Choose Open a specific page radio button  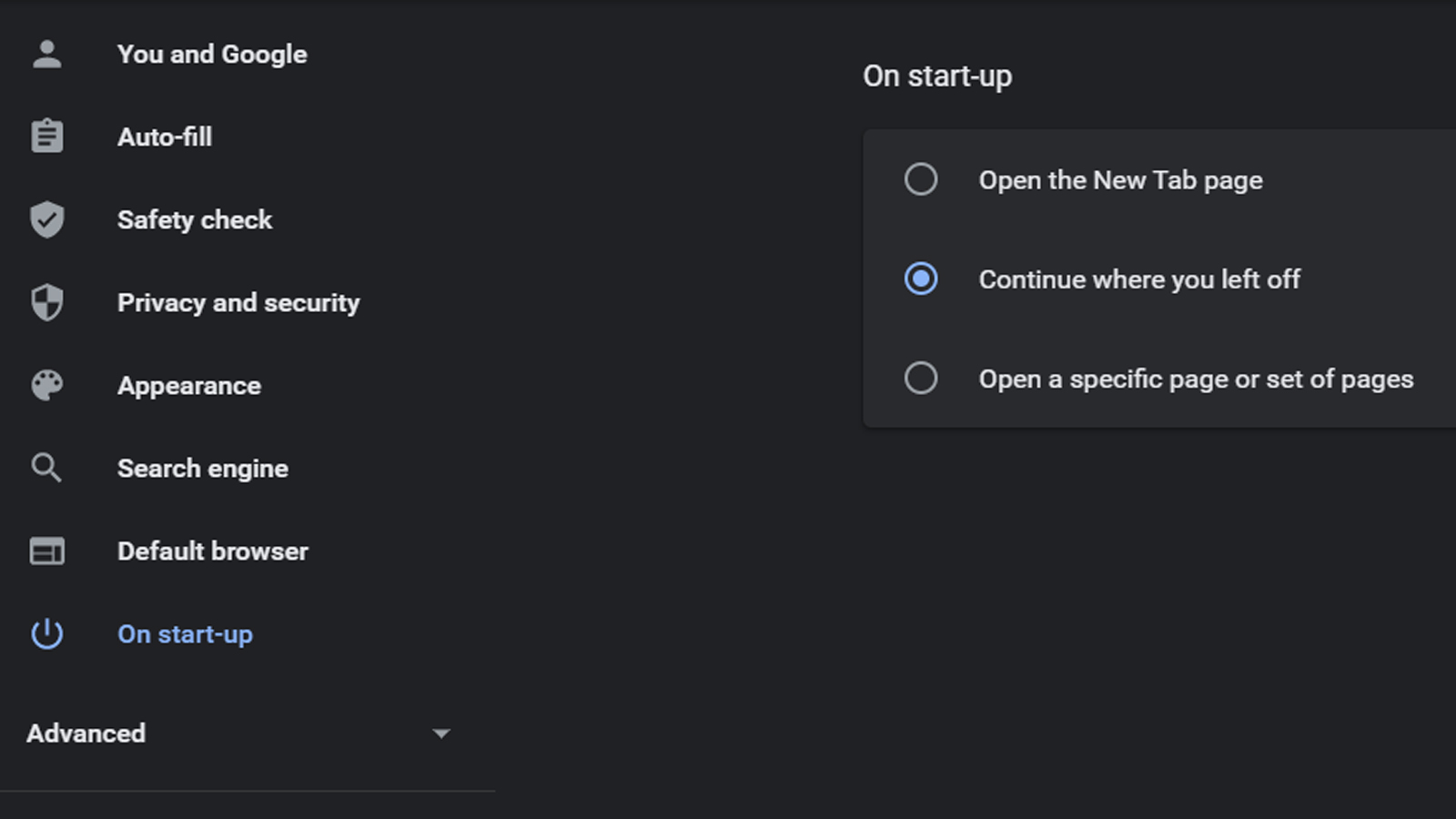click(921, 378)
